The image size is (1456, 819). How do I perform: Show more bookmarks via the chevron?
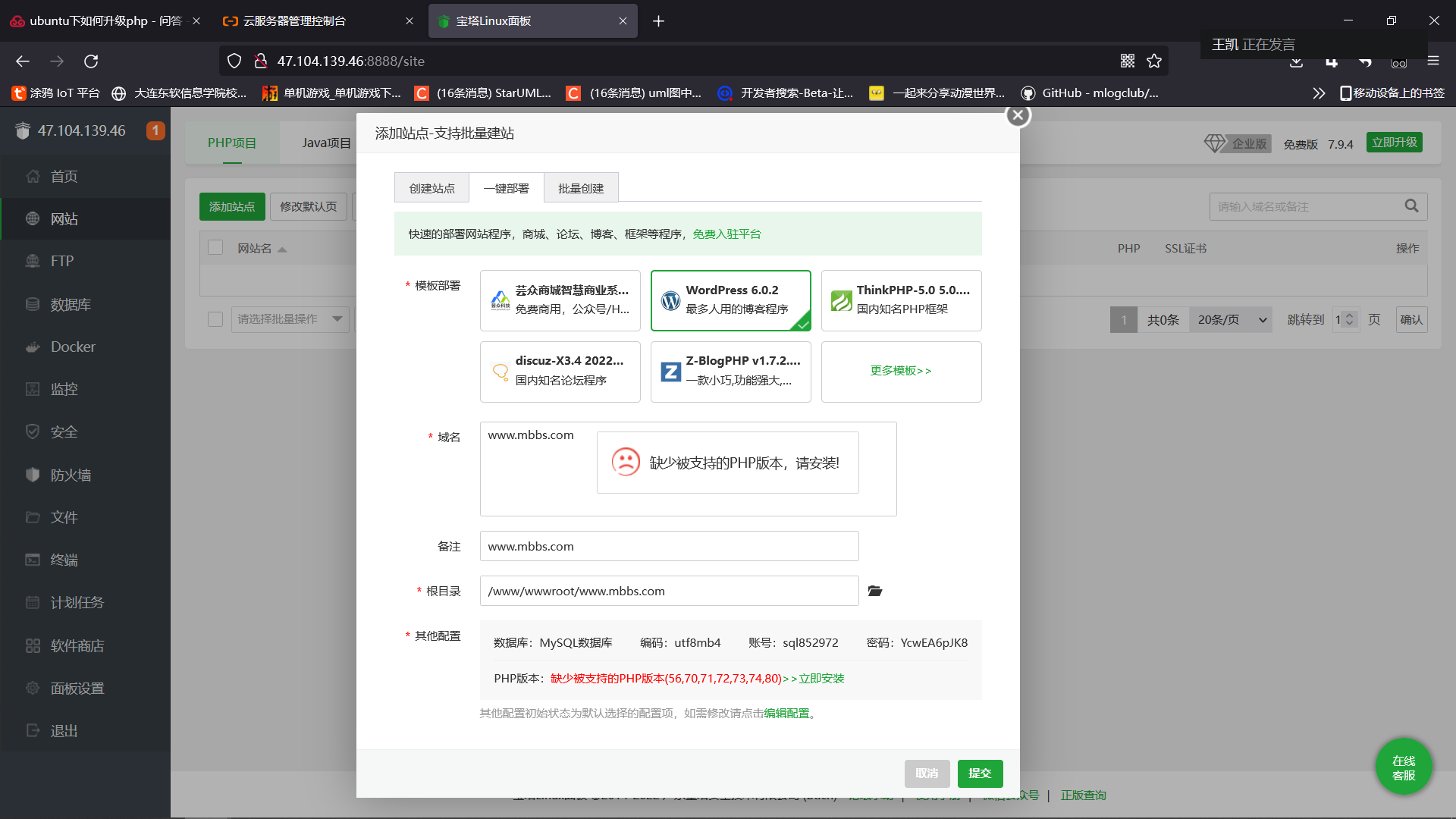[x=1319, y=93]
